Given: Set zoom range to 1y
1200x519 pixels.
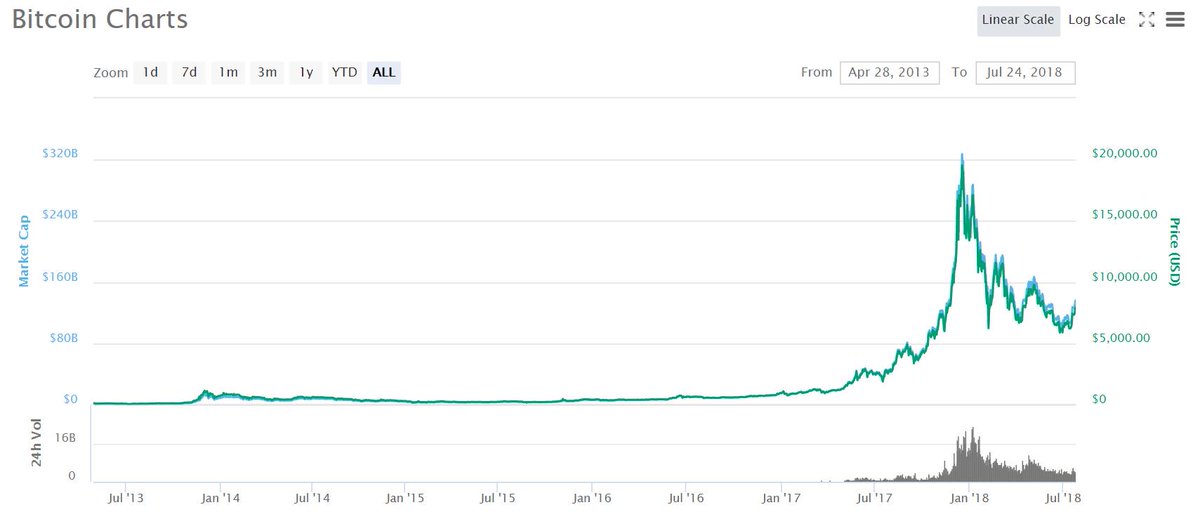Looking at the screenshot, I should [306, 72].
